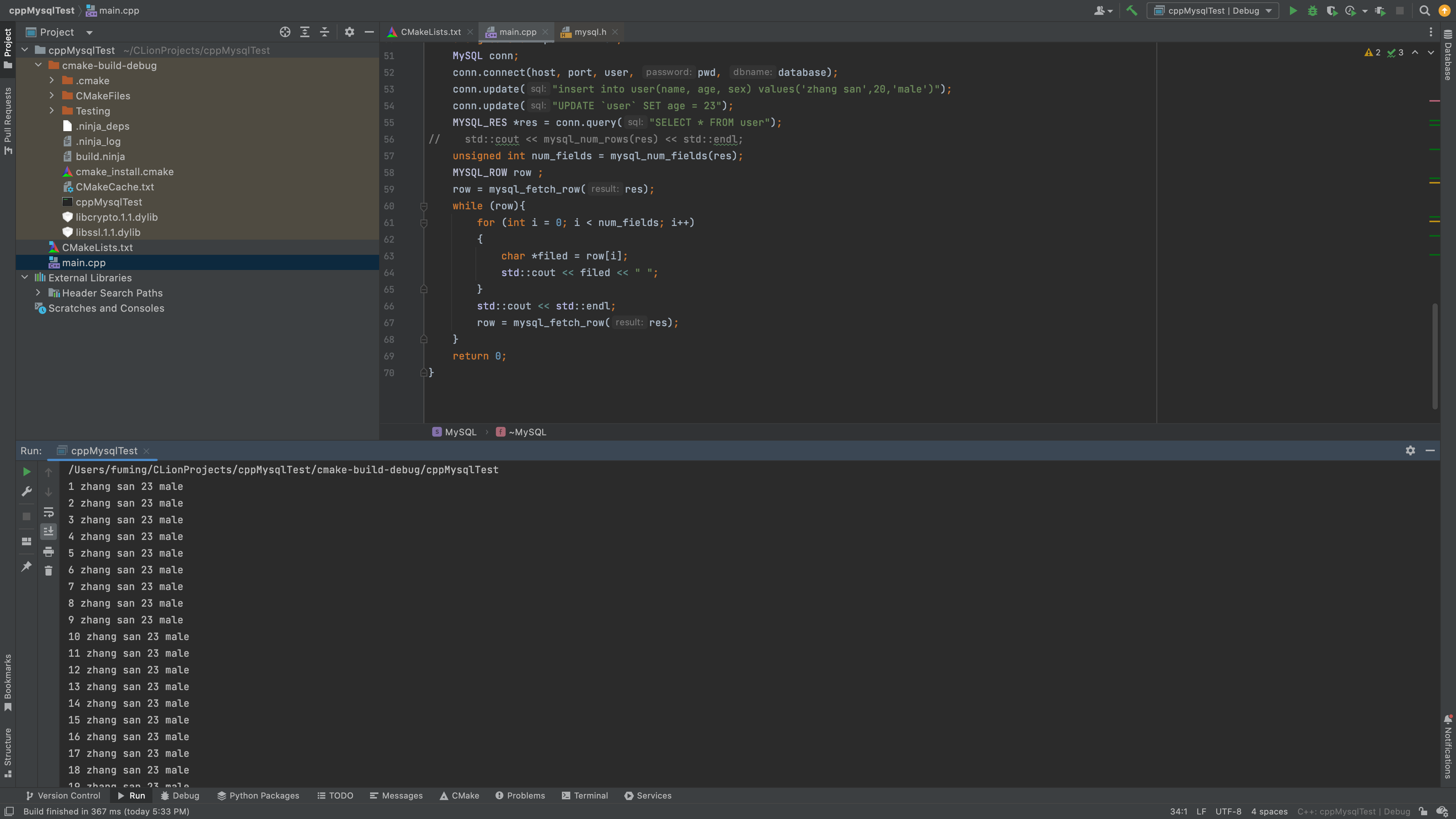Select opened file locate target icon
The height and width of the screenshot is (819, 1456).
pyautogui.click(x=285, y=32)
